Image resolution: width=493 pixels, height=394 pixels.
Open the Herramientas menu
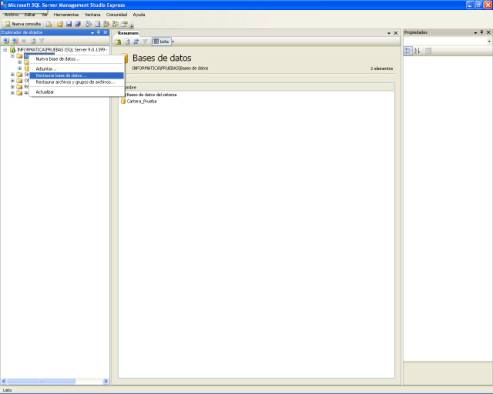point(66,15)
